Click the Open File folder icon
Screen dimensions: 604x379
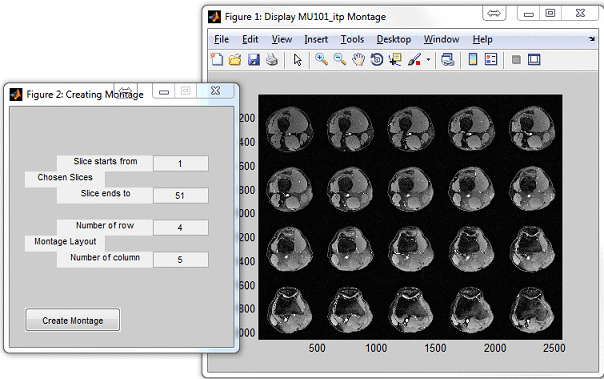(x=235, y=60)
